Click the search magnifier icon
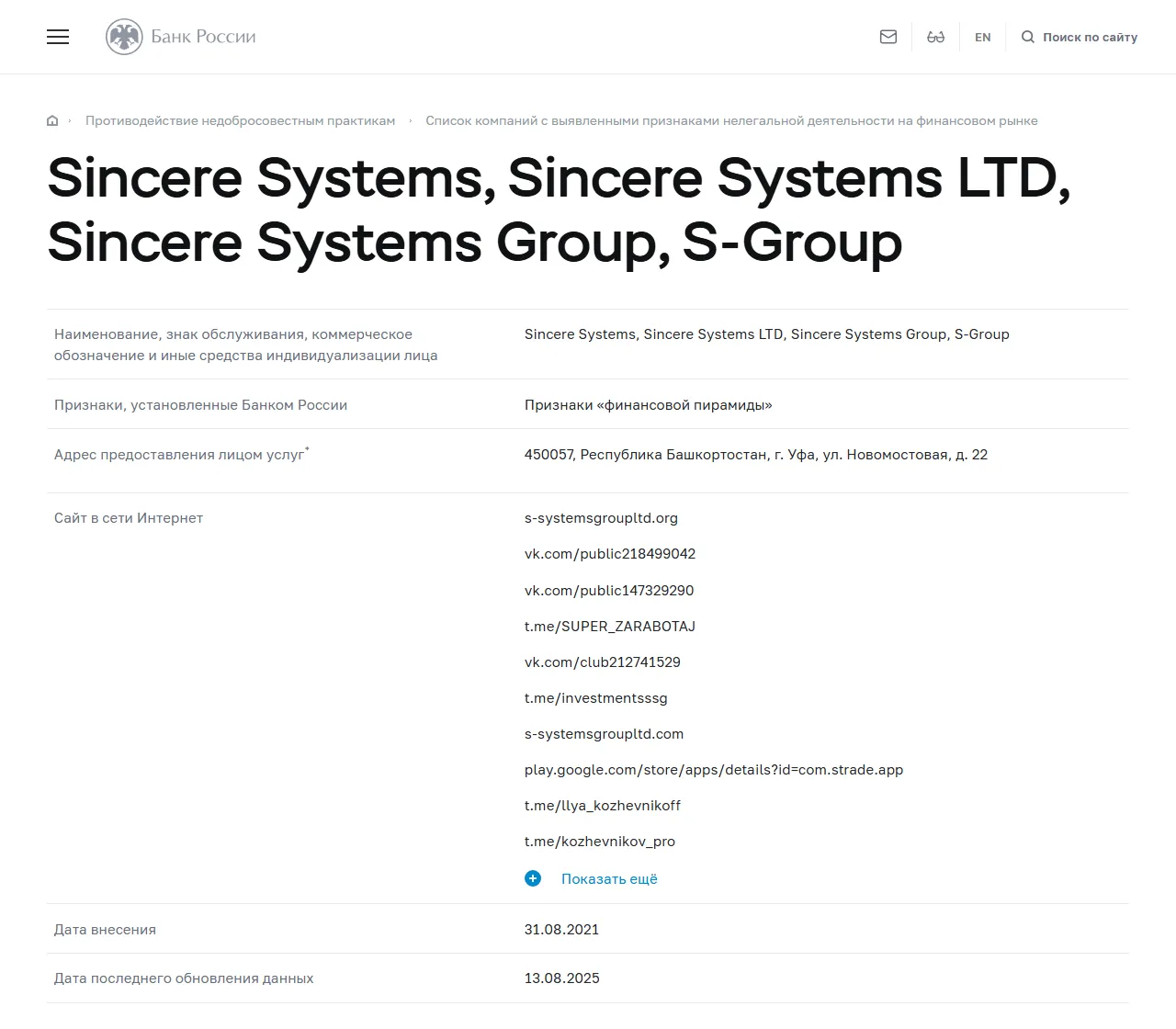 (x=1028, y=37)
